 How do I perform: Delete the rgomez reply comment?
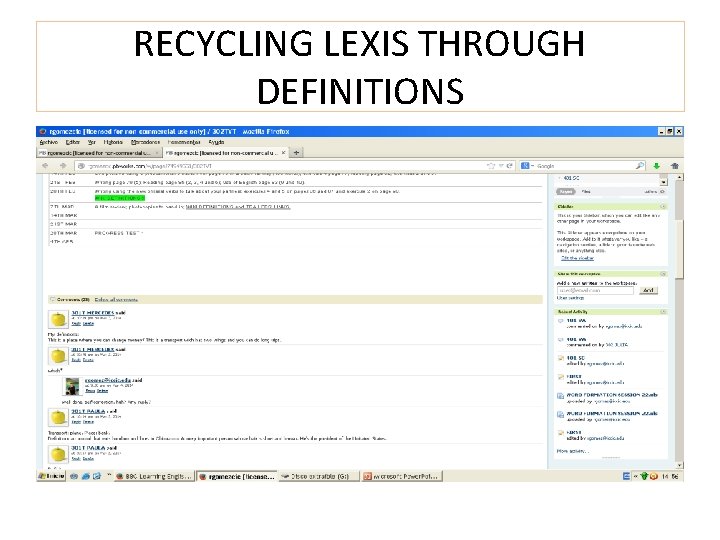(102, 391)
